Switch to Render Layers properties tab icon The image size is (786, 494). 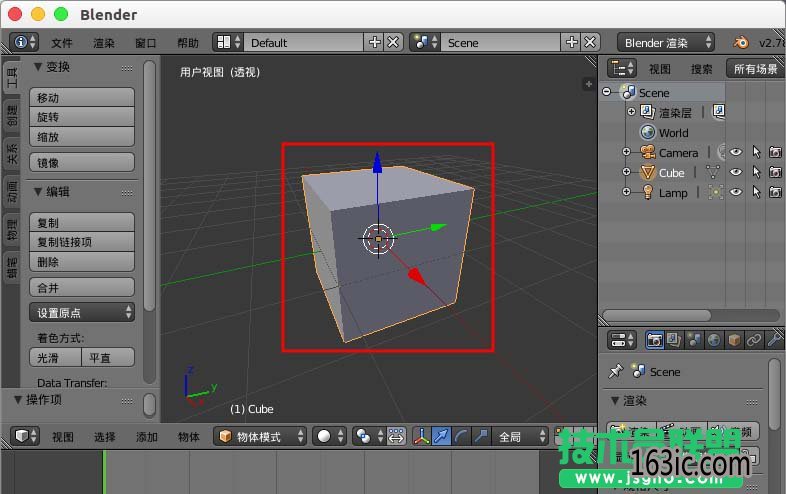point(674,340)
